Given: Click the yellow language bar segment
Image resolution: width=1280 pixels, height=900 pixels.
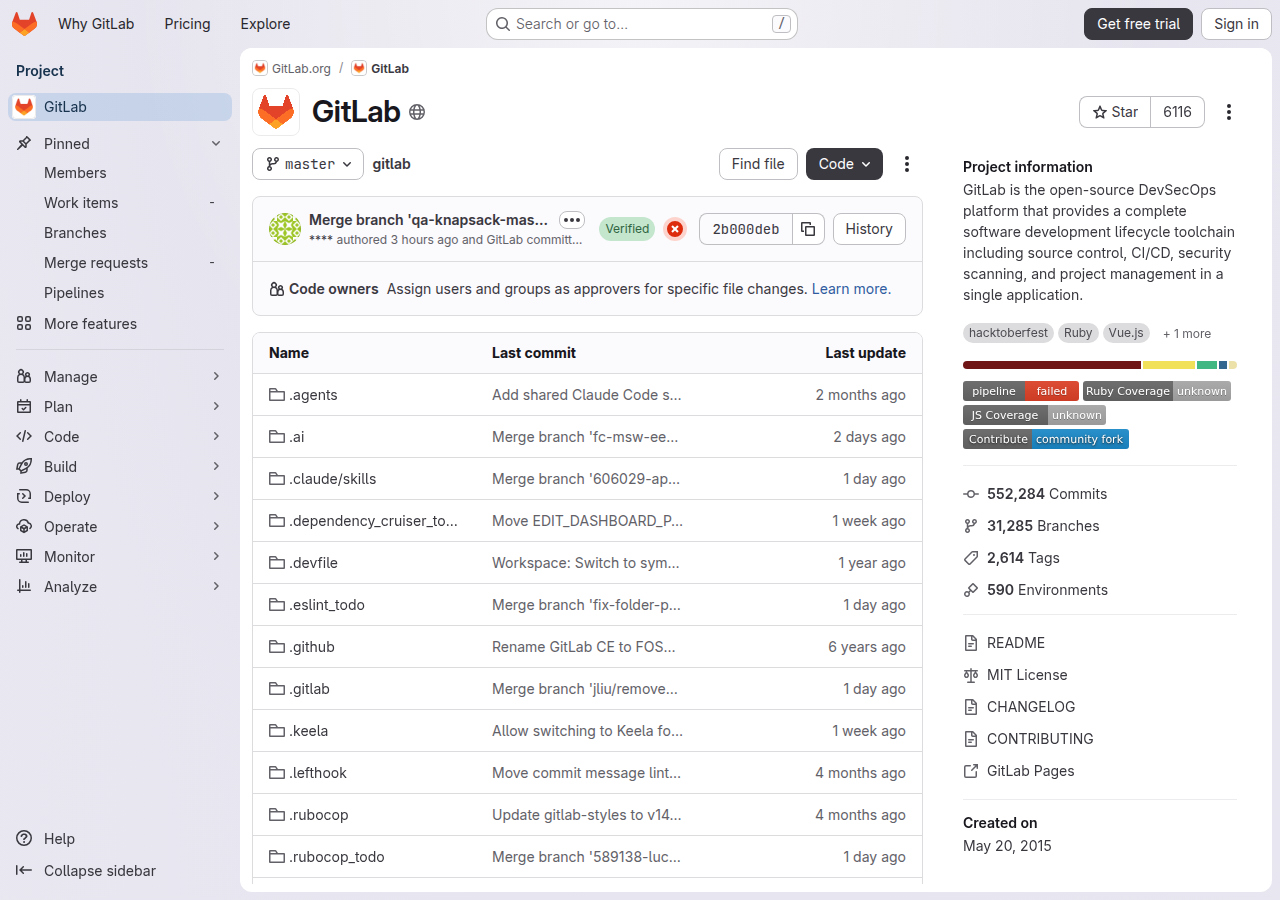Looking at the screenshot, I should click(1169, 365).
